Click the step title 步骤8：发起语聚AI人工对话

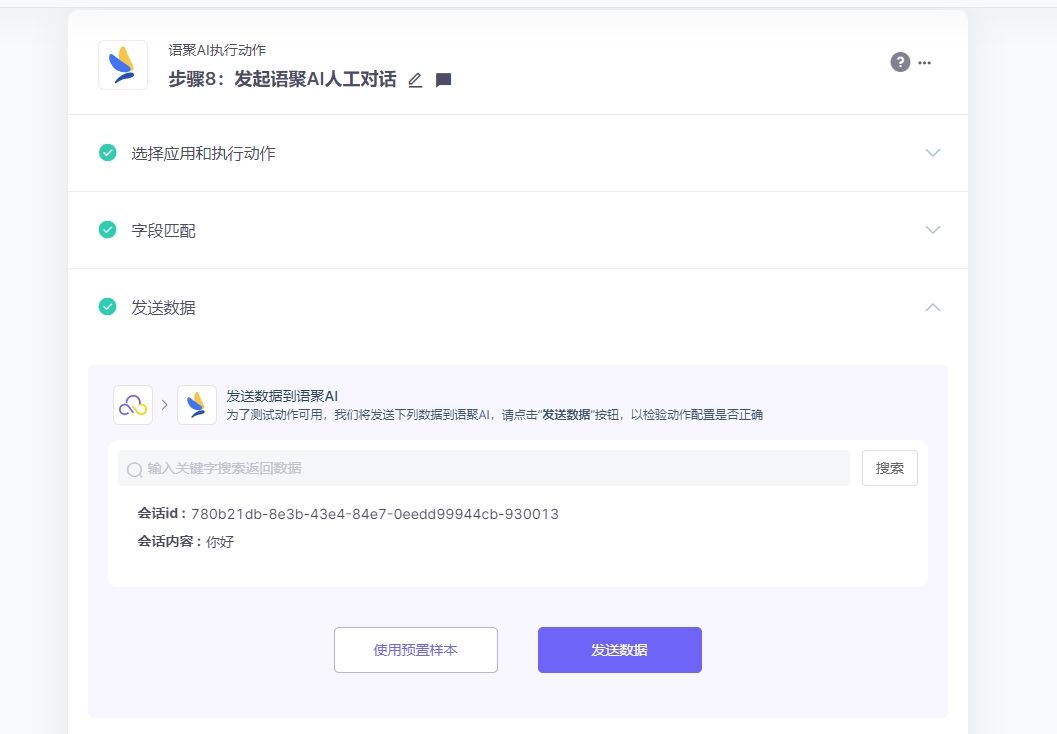pos(282,80)
